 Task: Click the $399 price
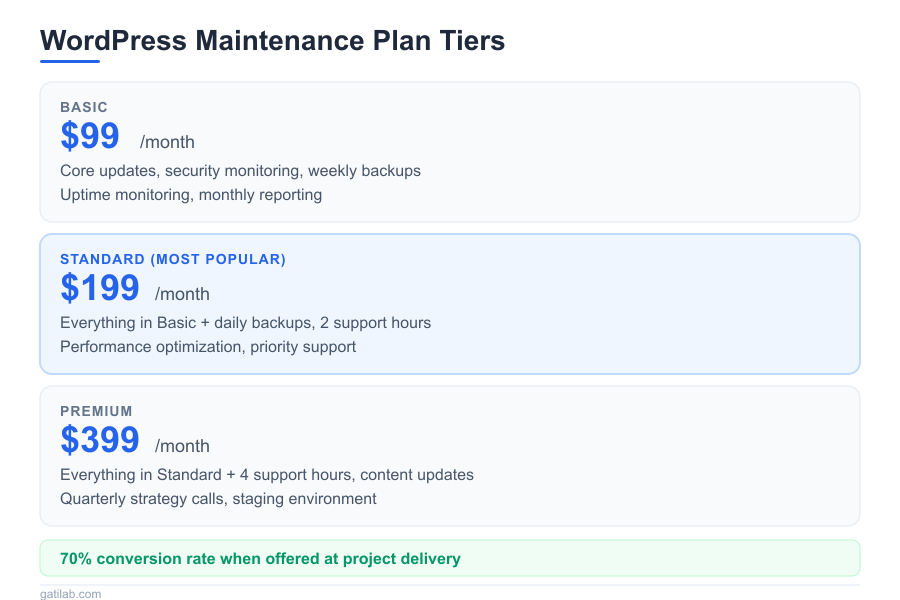(100, 440)
